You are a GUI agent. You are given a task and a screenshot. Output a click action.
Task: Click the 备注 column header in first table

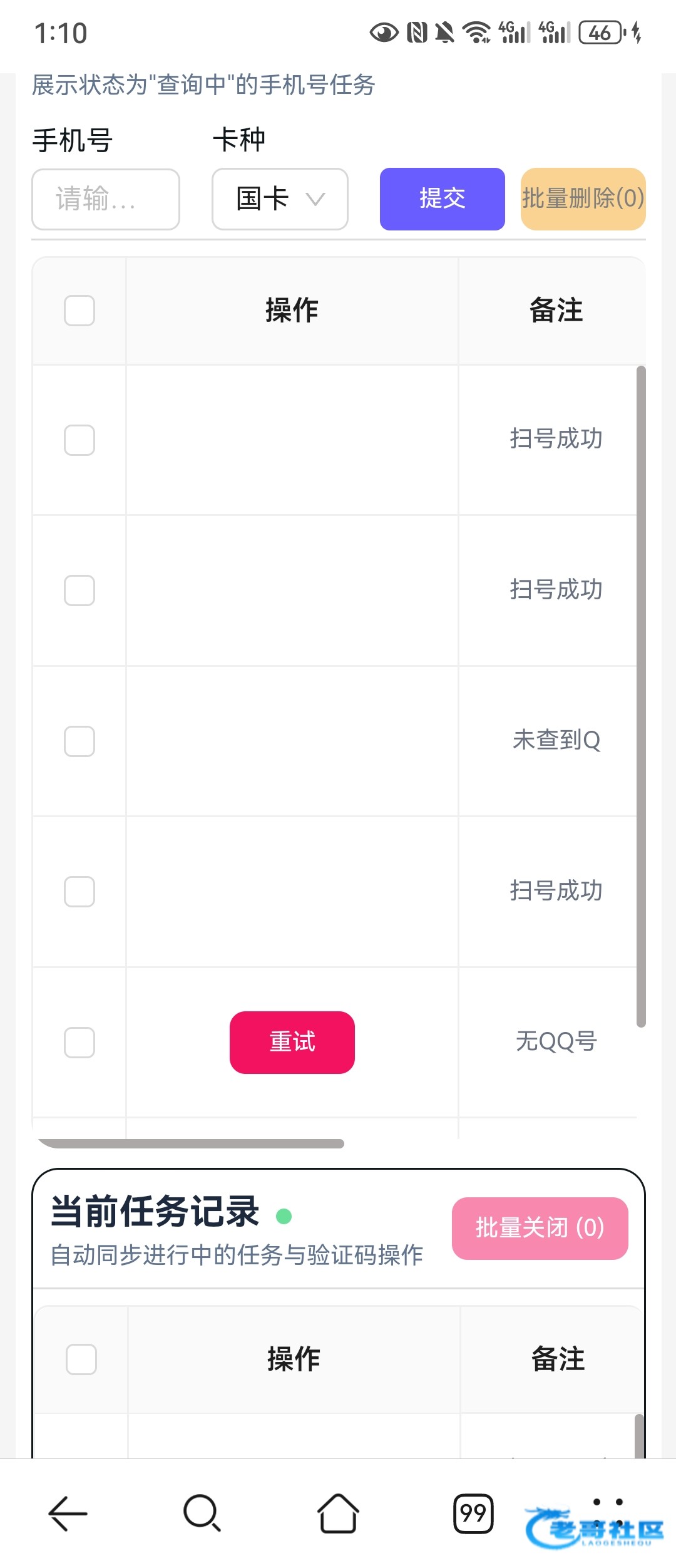tap(556, 311)
